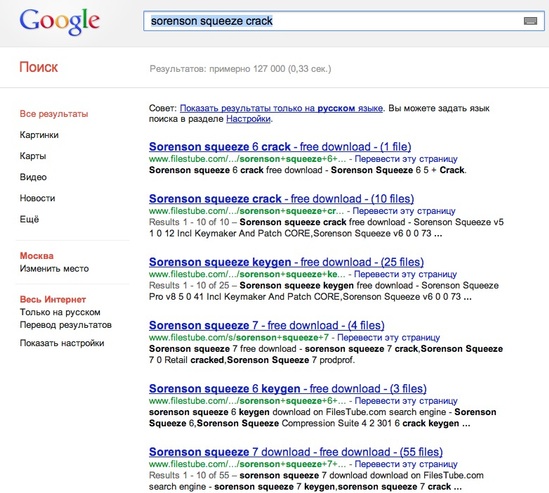Open the Настройки link in tip
This screenshot has width=549, height=493.
point(249,119)
